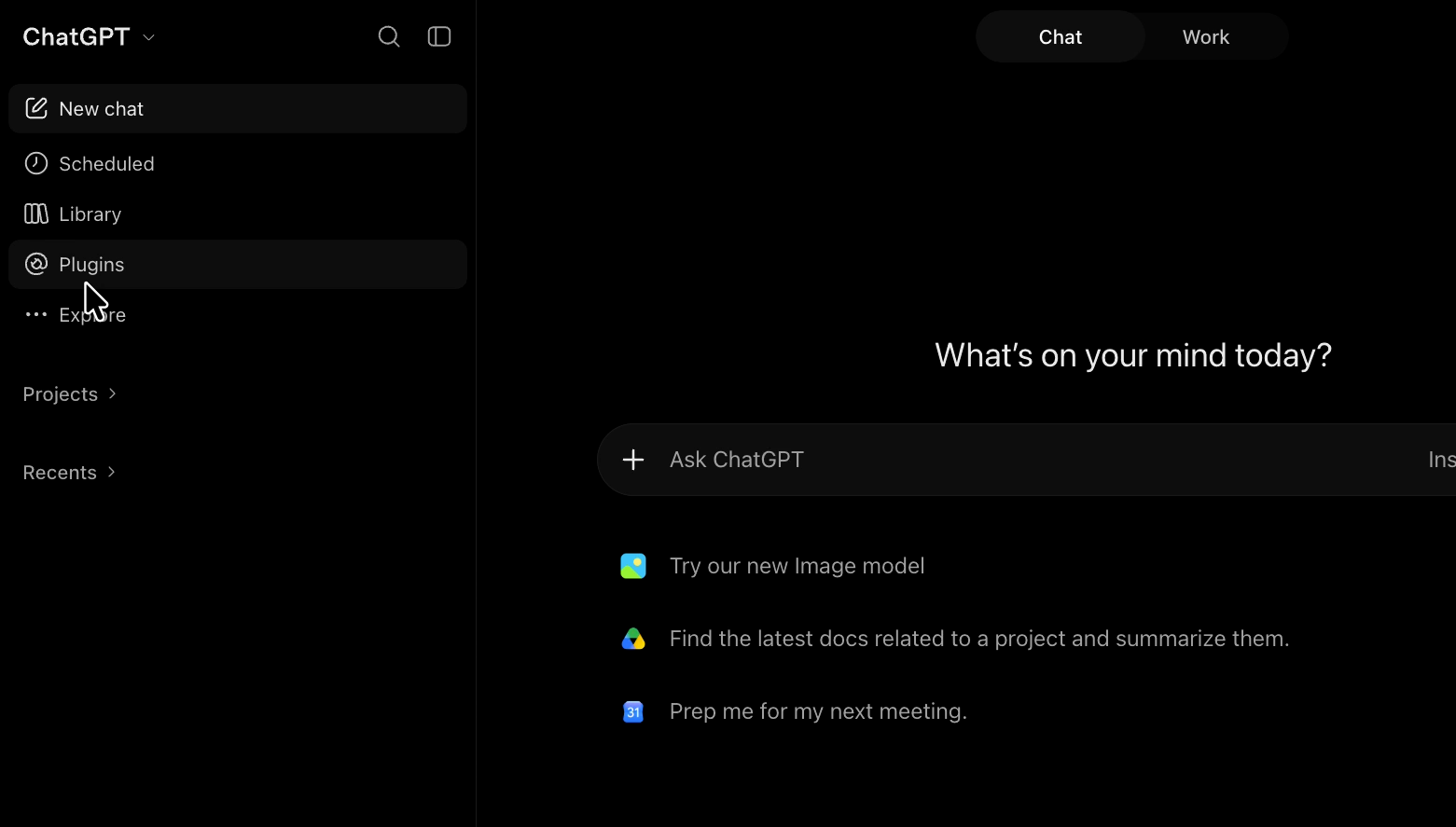Open the search icon in sidebar

coord(389,36)
